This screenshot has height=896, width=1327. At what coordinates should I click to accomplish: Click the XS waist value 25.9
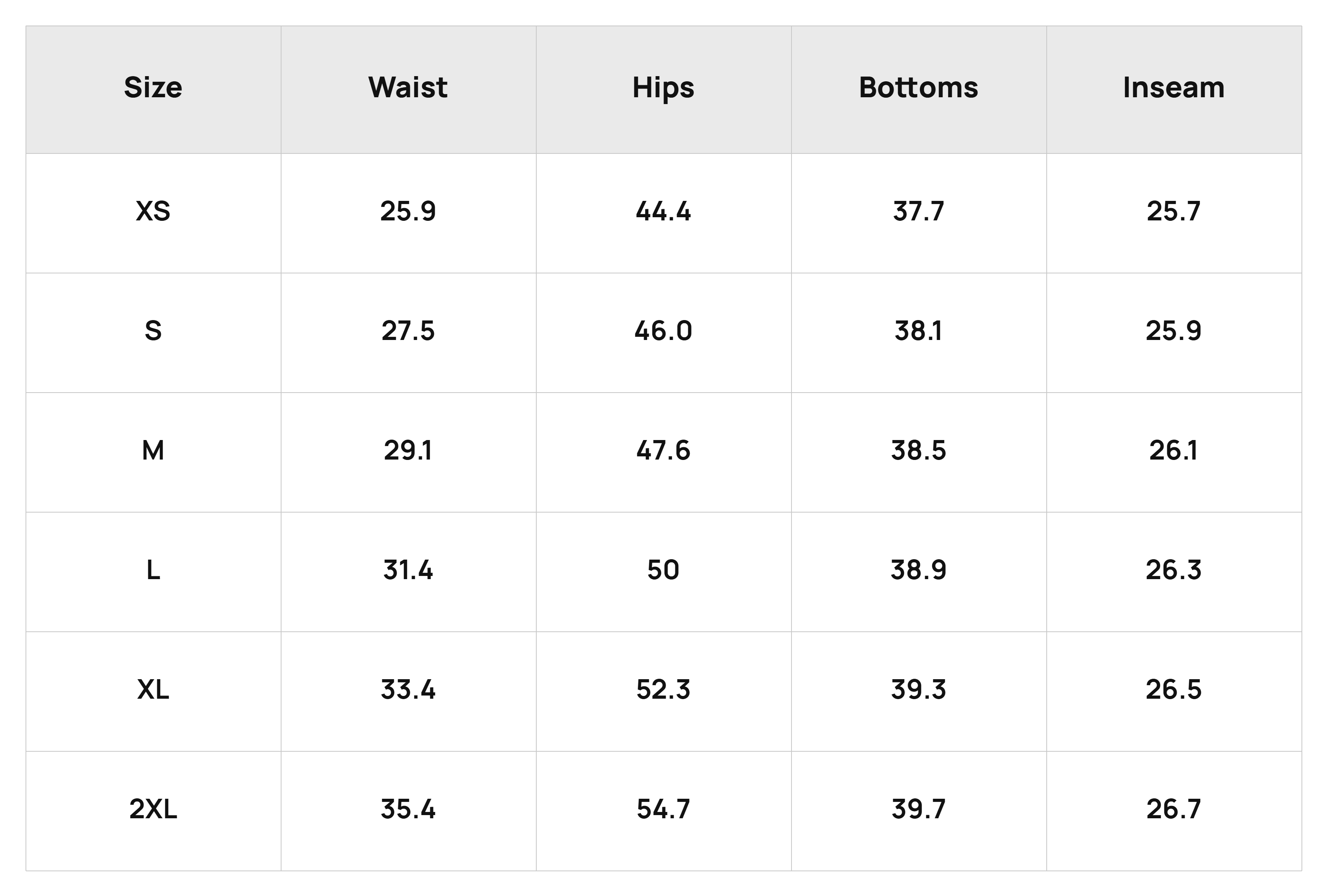[408, 212]
